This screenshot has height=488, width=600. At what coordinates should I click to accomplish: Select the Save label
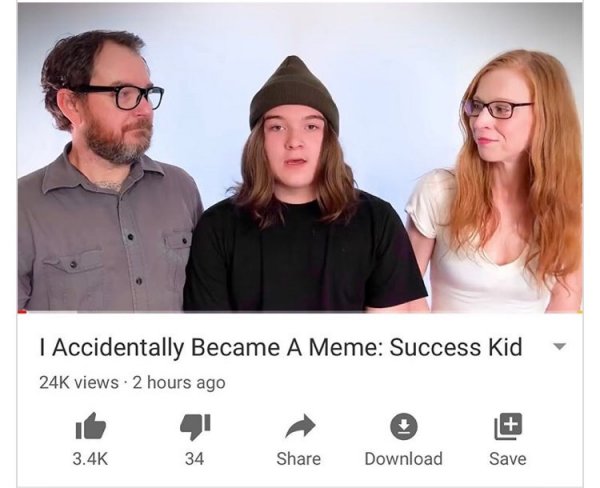pyautogui.click(x=508, y=459)
